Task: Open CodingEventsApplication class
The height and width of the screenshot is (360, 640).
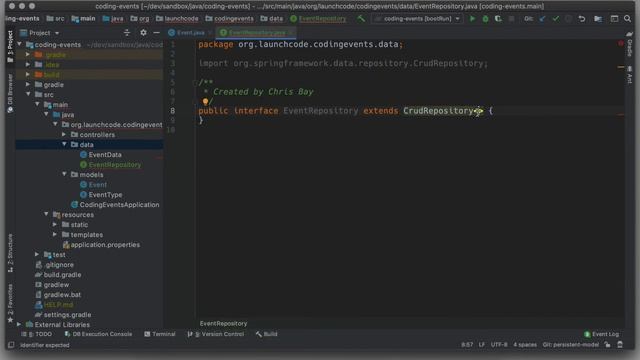Action: pos(115,204)
